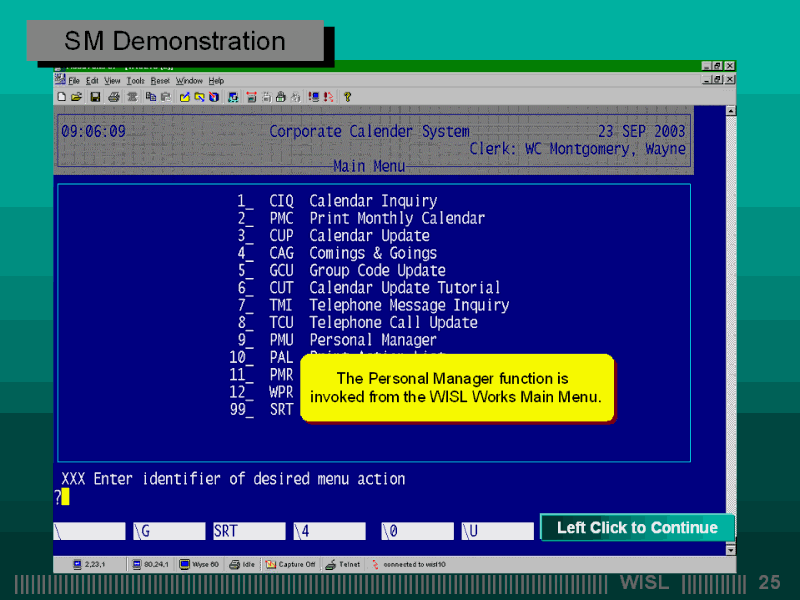Image resolution: width=800 pixels, height=600 pixels.
Task: Click the Open folder toolbar icon
Action: click(75, 97)
